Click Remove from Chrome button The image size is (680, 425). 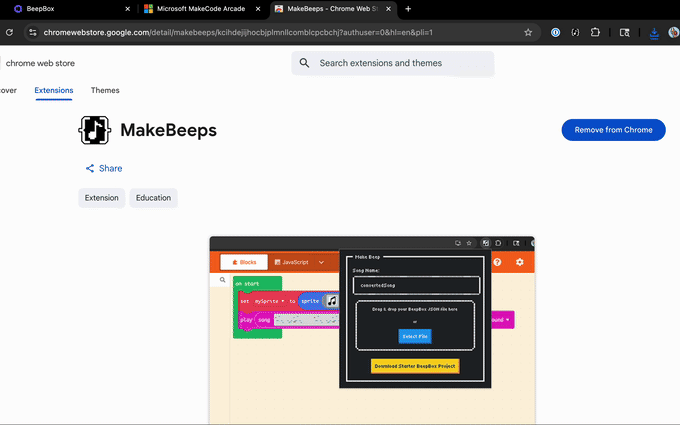(x=613, y=130)
